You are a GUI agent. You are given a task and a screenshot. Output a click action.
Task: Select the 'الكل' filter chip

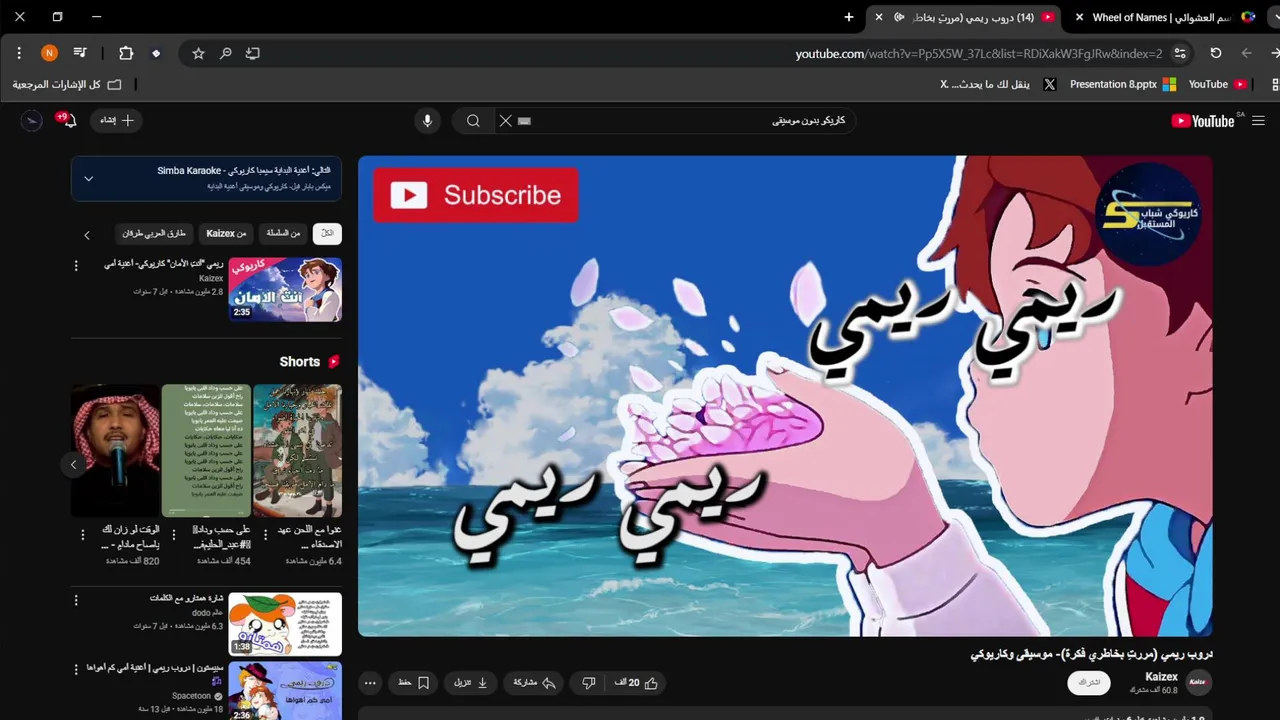pyautogui.click(x=327, y=233)
